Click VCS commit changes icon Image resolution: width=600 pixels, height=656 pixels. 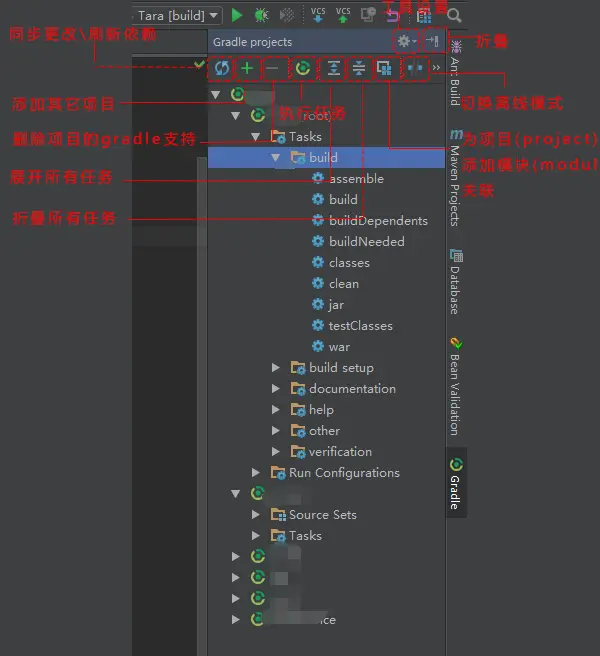pyautogui.click(x=343, y=15)
